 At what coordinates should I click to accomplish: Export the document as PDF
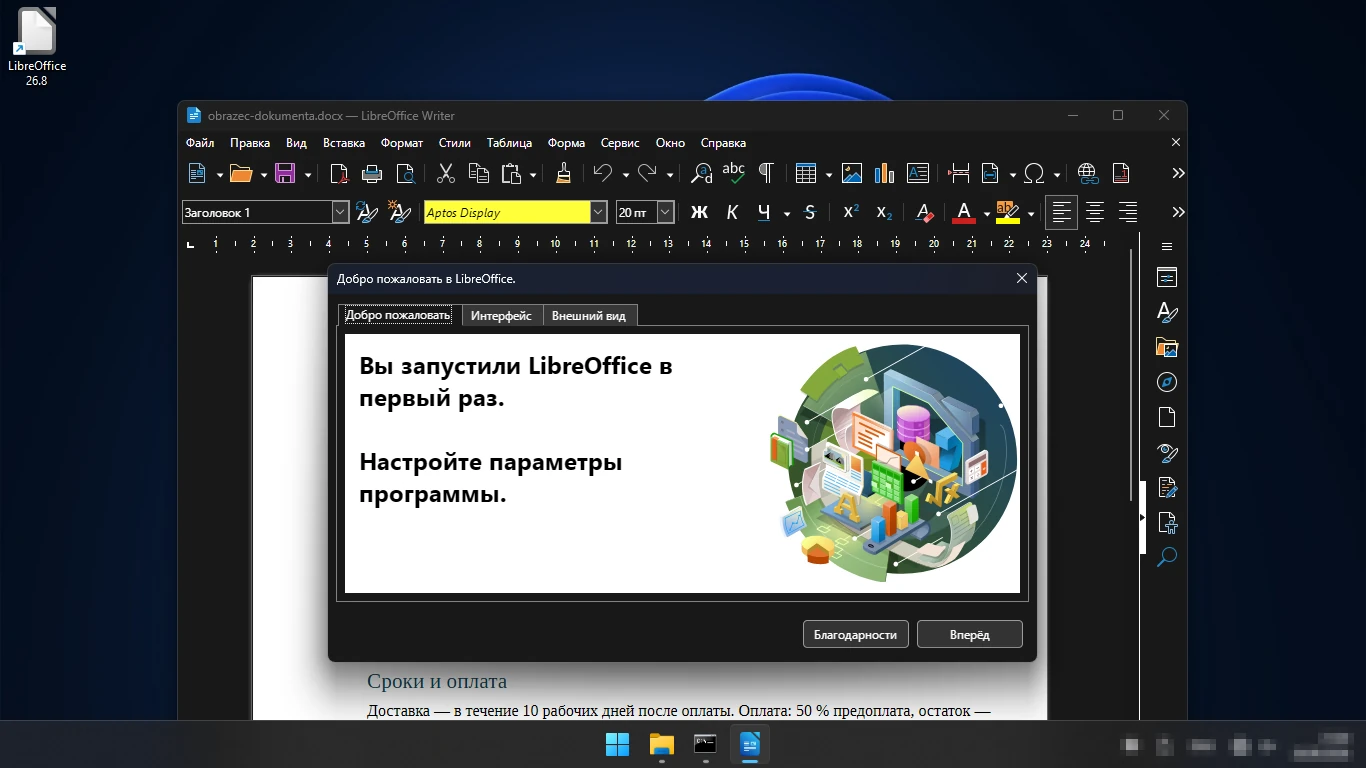340,173
